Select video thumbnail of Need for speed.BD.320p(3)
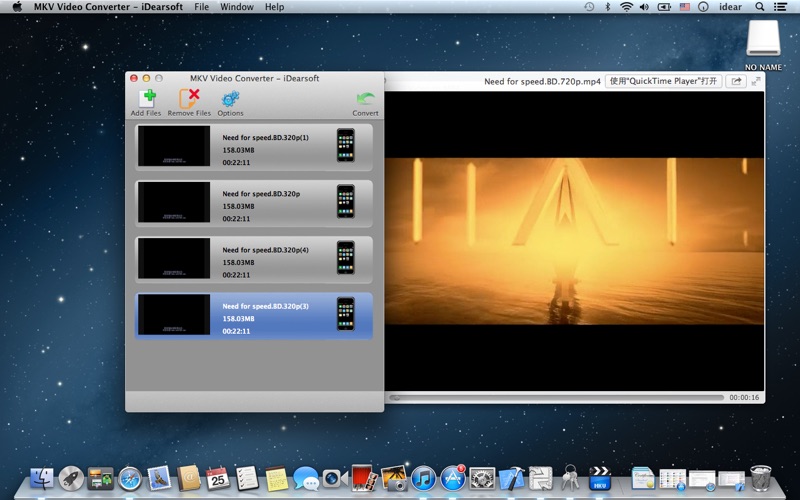This screenshot has width=800, height=500. (174, 314)
